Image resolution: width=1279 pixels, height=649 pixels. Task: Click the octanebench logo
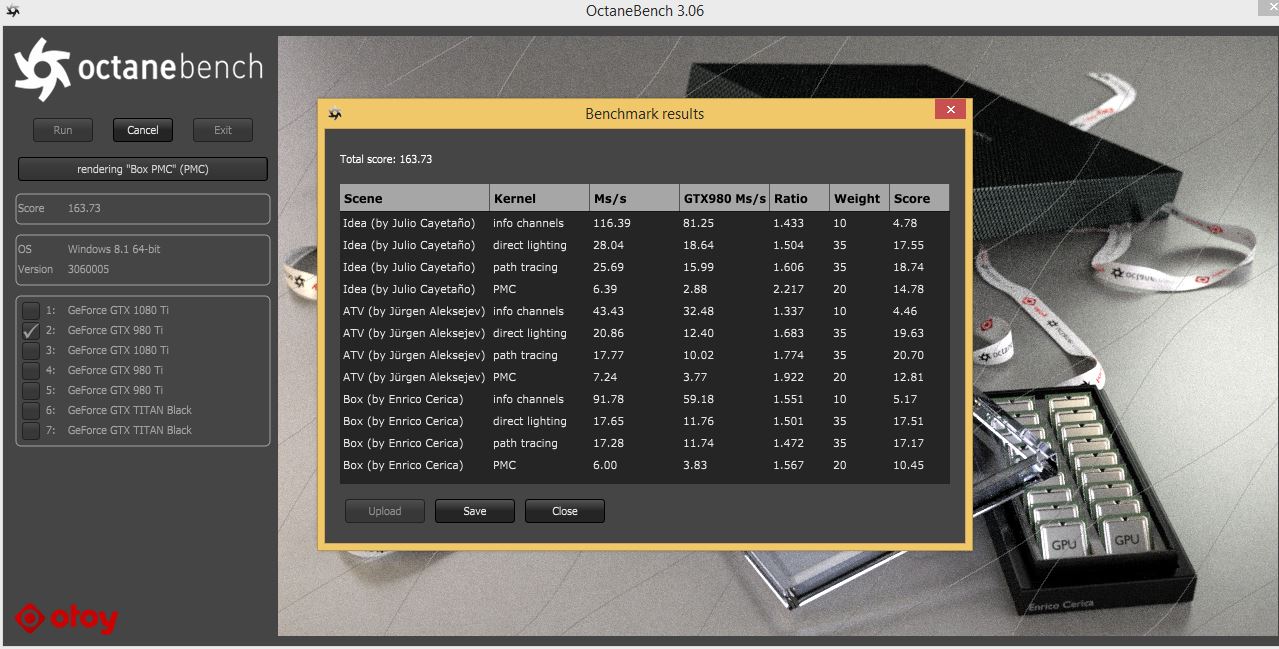(138, 70)
